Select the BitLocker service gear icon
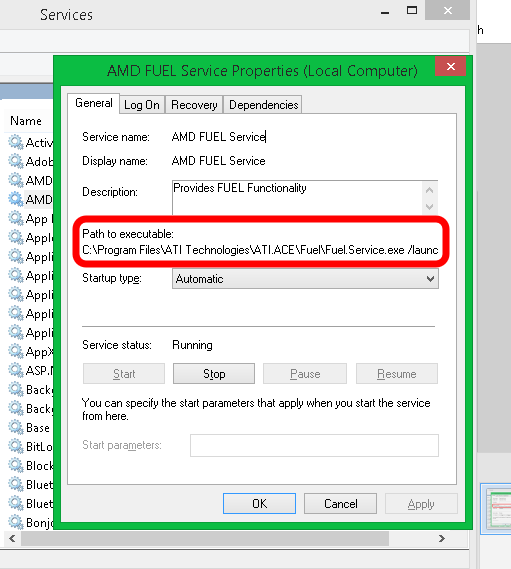This screenshot has width=511, height=569. click(16, 446)
